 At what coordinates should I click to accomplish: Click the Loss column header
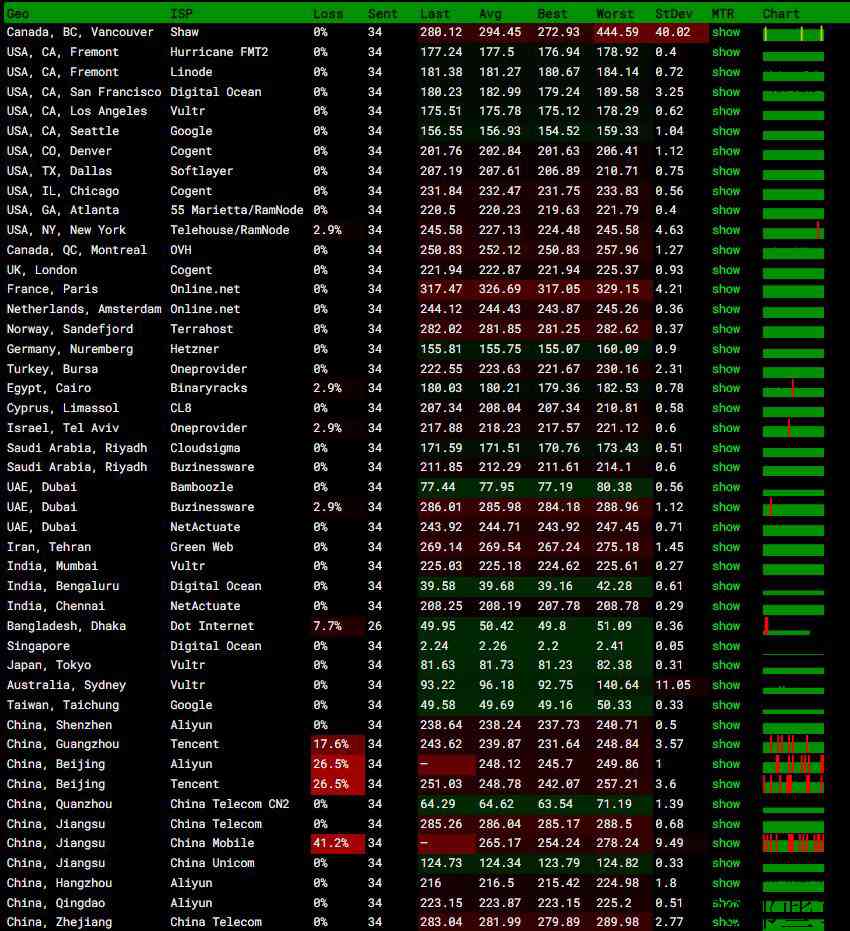click(x=328, y=13)
